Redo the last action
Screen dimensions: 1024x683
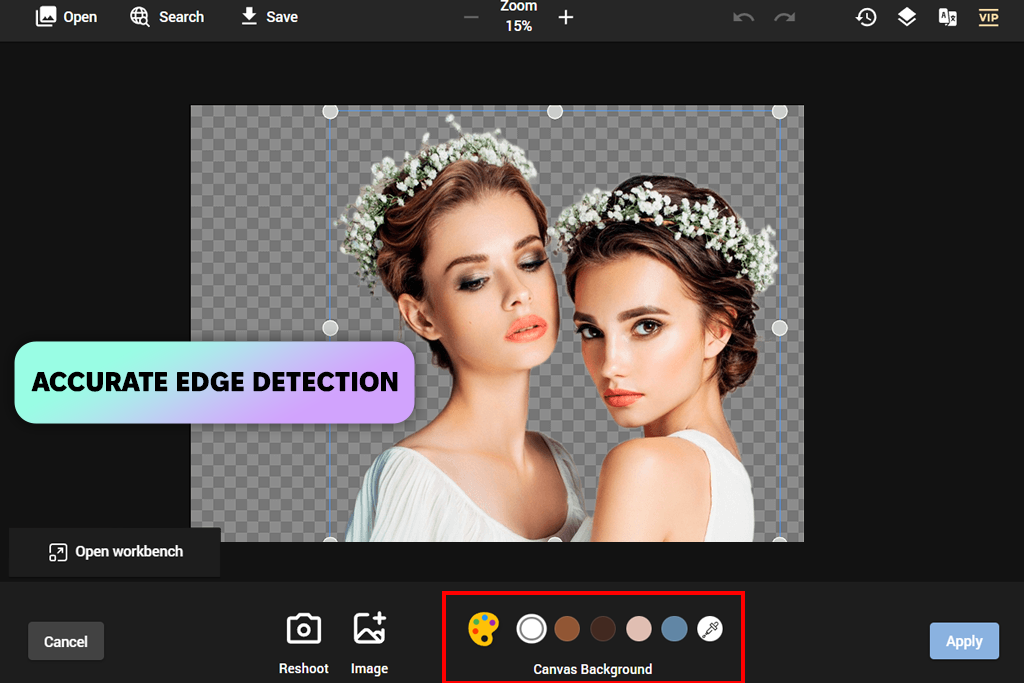tap(784, 18)
